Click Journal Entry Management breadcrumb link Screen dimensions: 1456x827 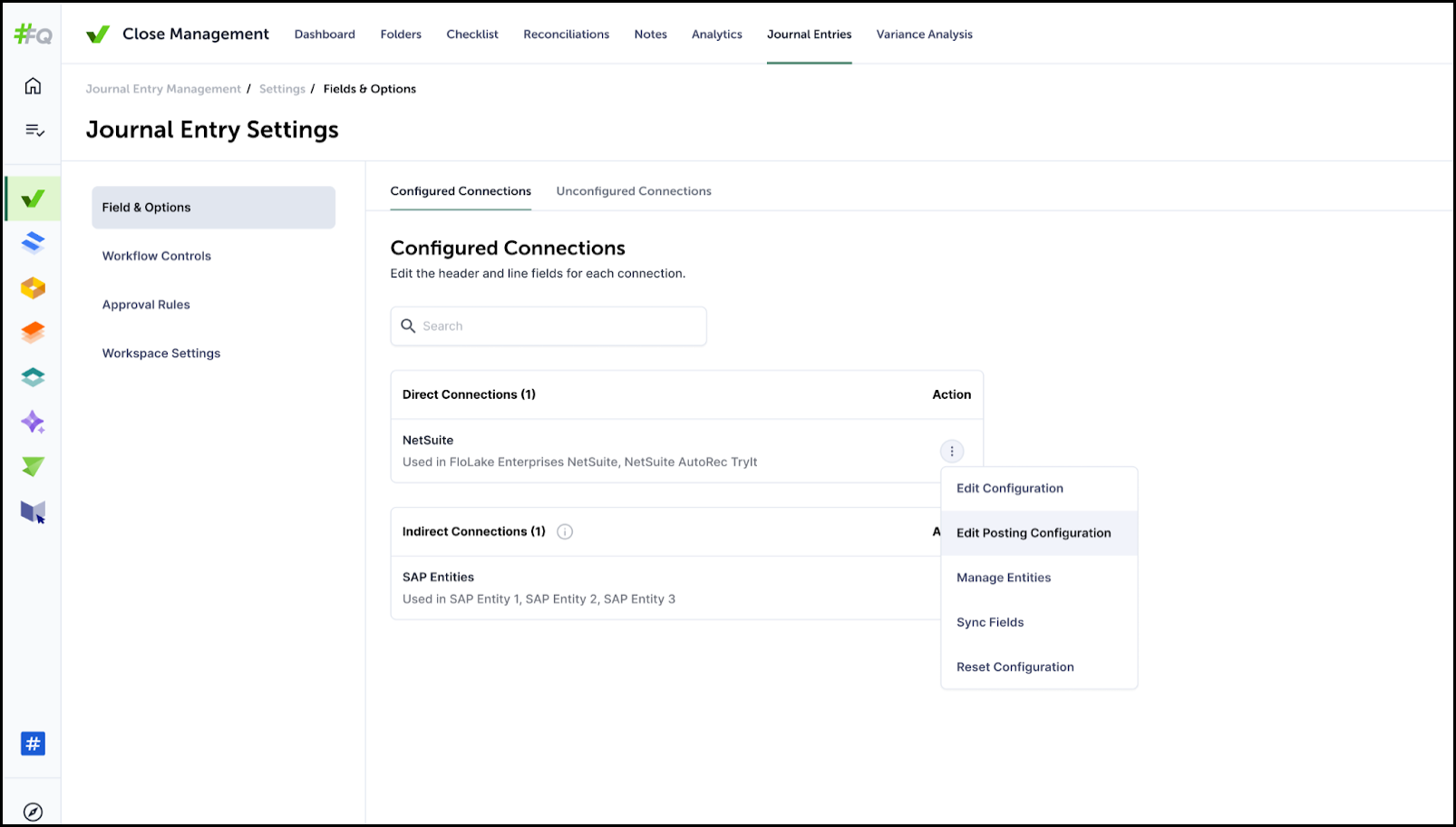point(163,89)
